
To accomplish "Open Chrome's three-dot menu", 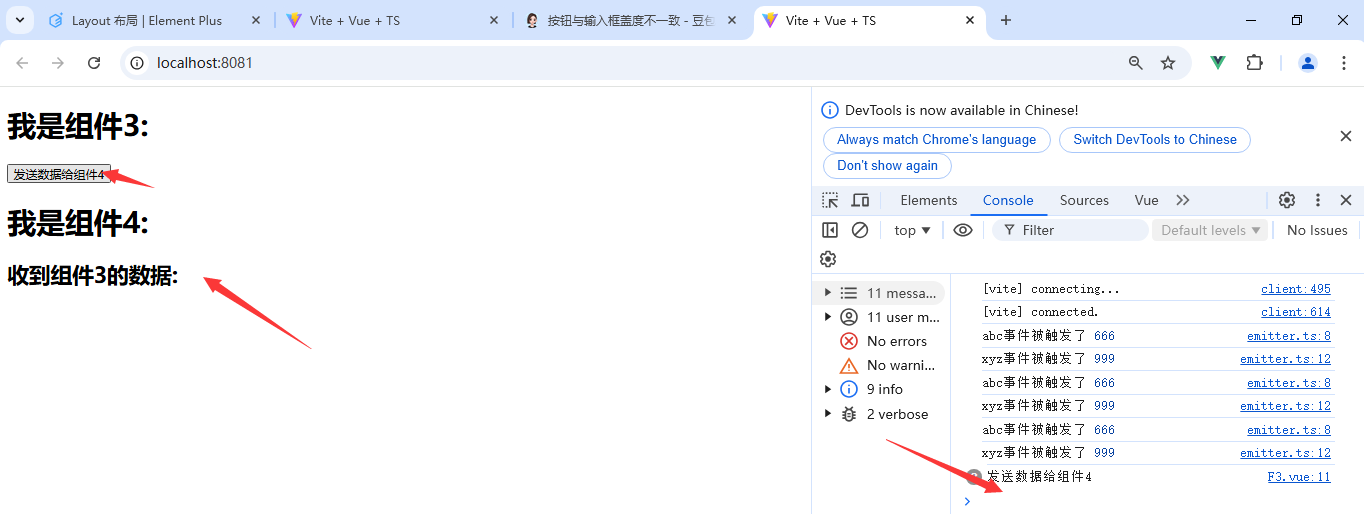I will click(x=1342, y=63).
